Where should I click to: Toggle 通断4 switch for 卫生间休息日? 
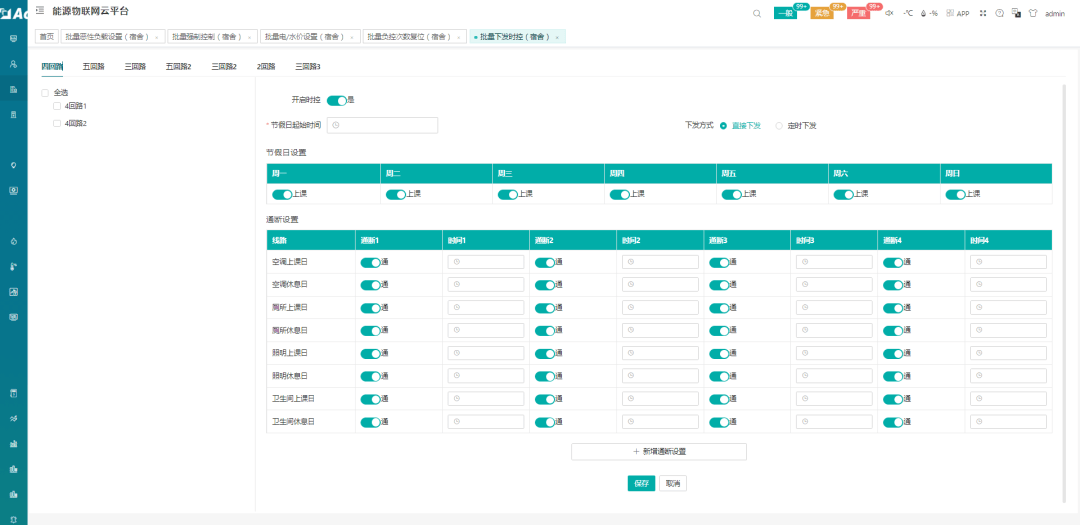tap(893, 422)
